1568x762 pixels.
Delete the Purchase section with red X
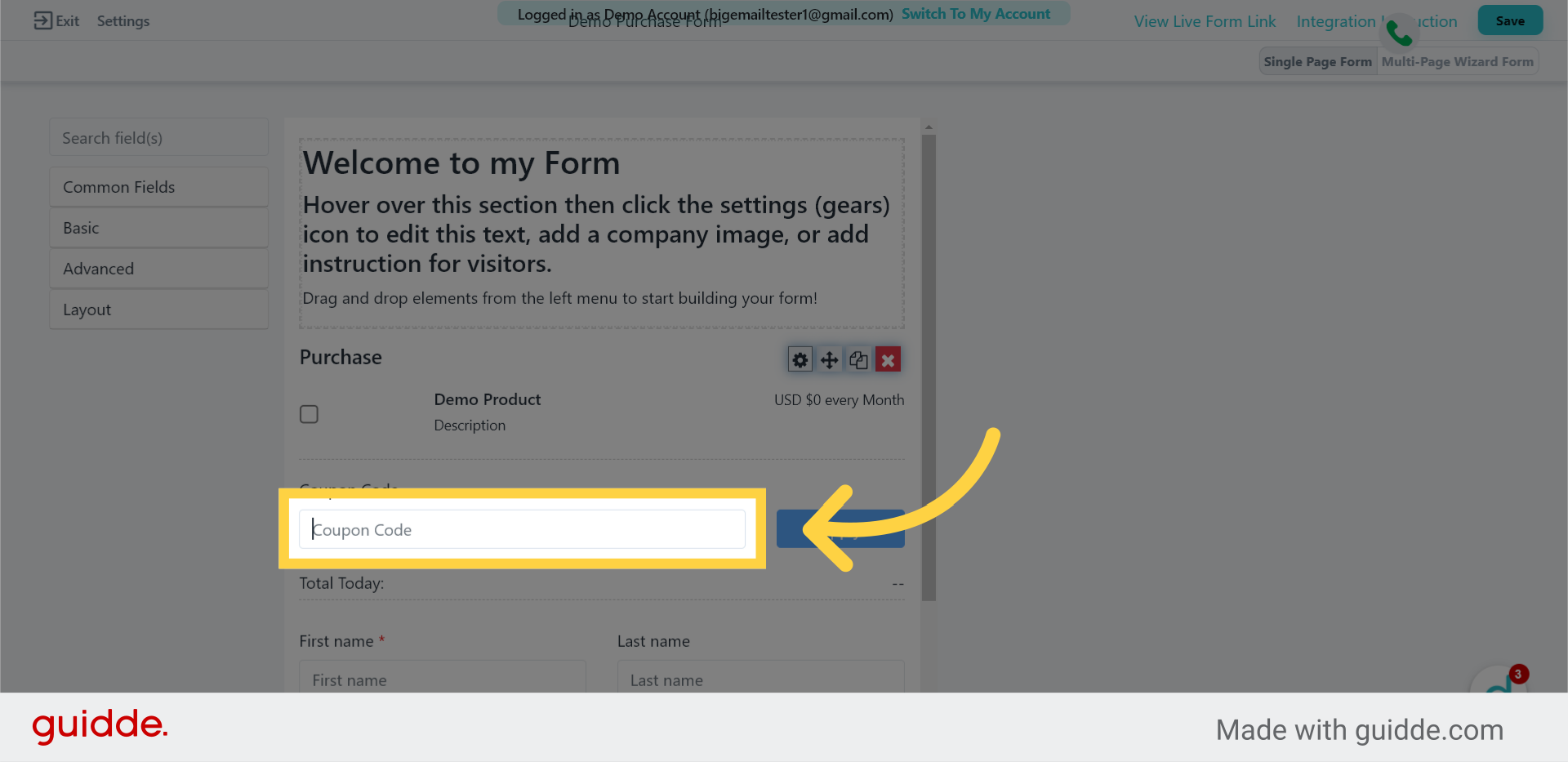click(888, 359)
